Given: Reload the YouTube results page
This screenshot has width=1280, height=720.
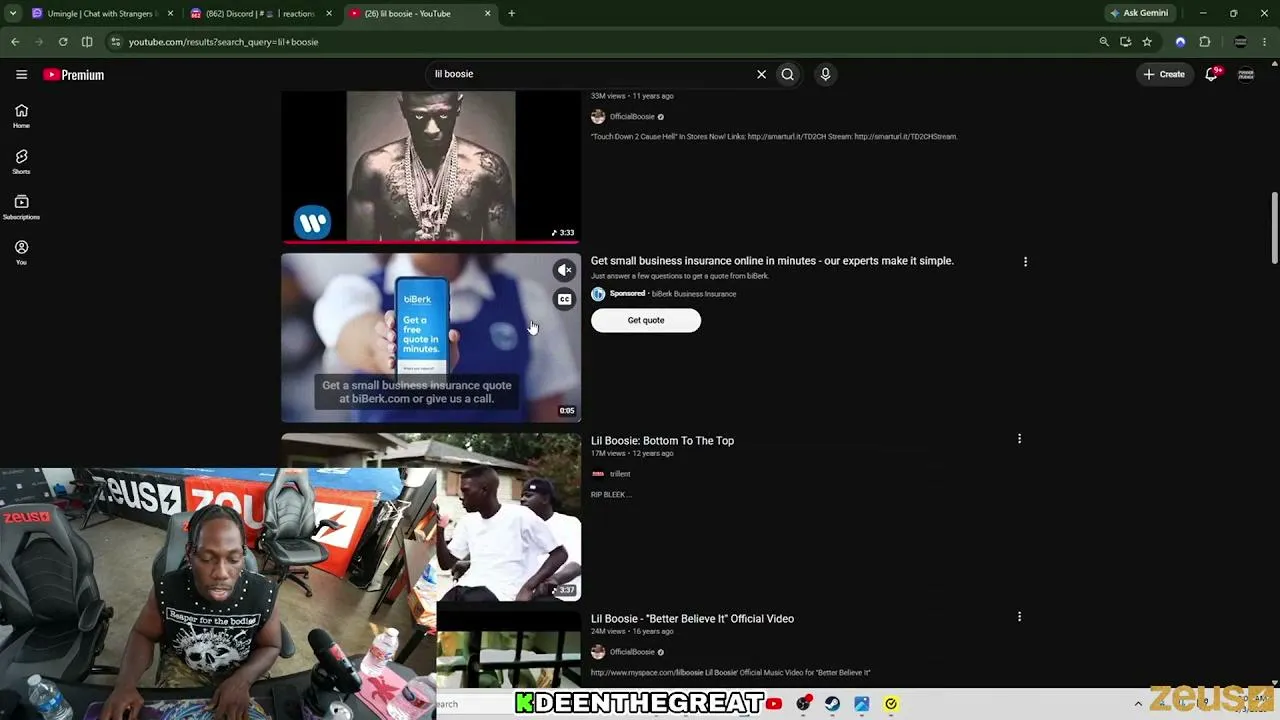Looking at the screenshot, I should [x=63, y=42].
